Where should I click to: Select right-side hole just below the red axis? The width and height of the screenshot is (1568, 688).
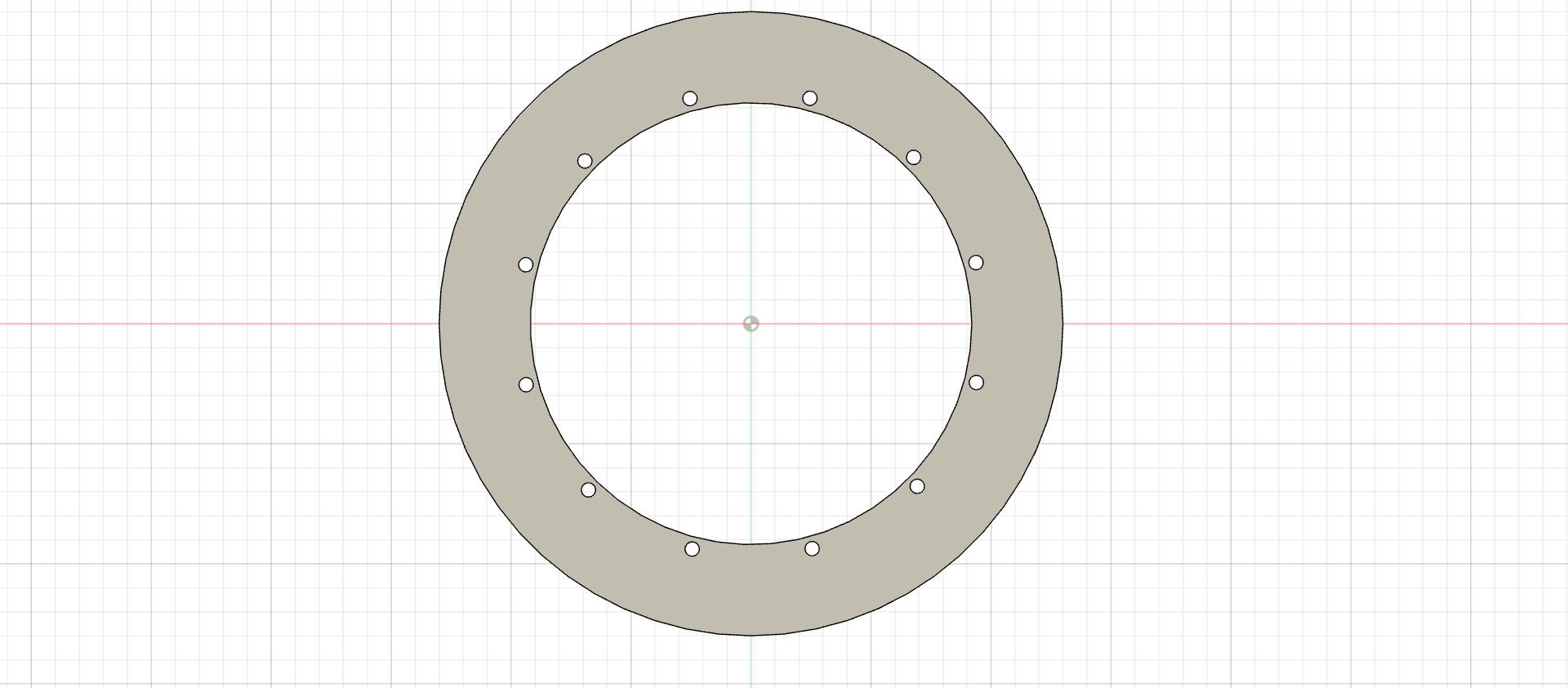(x=976, y=382)
